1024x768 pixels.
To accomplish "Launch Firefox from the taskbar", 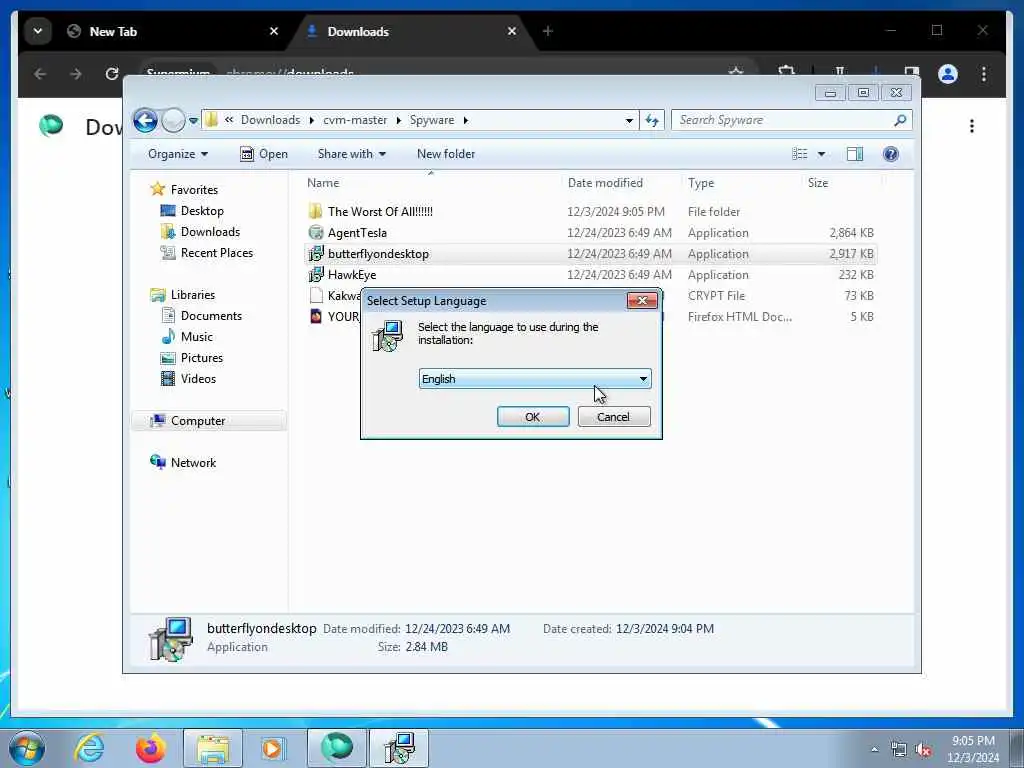I will [150, 748].
